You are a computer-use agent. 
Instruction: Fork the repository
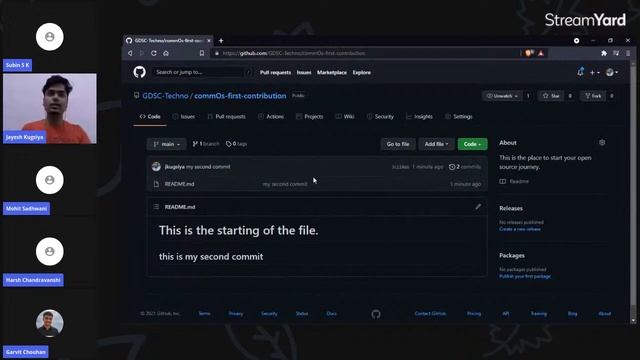[593, 96]
